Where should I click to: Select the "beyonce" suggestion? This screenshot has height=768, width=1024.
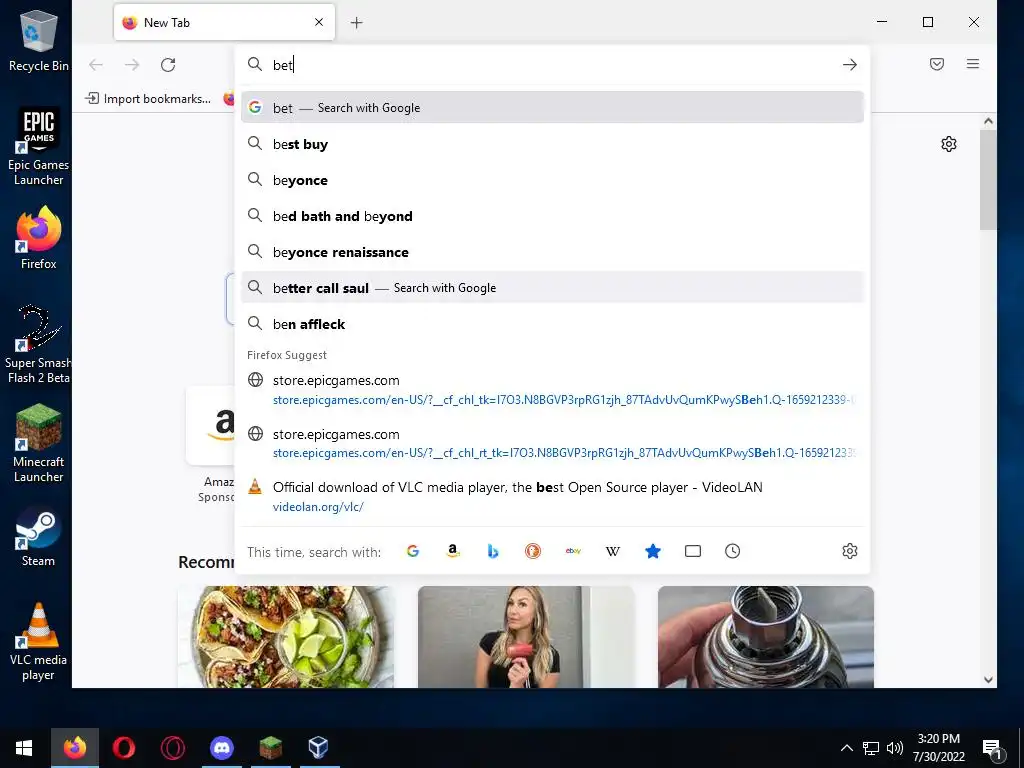552,180
